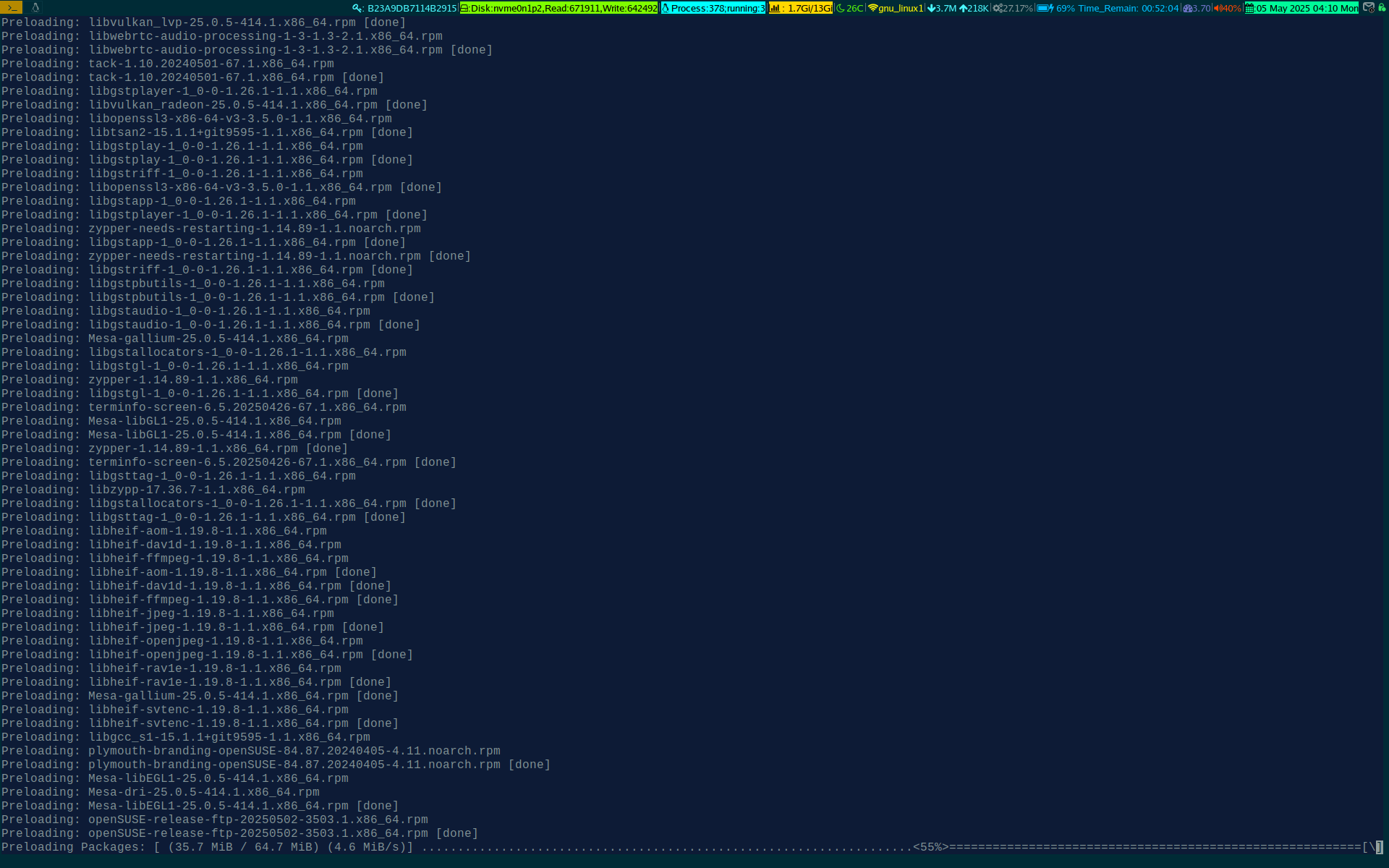Click the 26C temperature reading
The width and height of the screenshot is (1389, 868).
pos(854,8)
